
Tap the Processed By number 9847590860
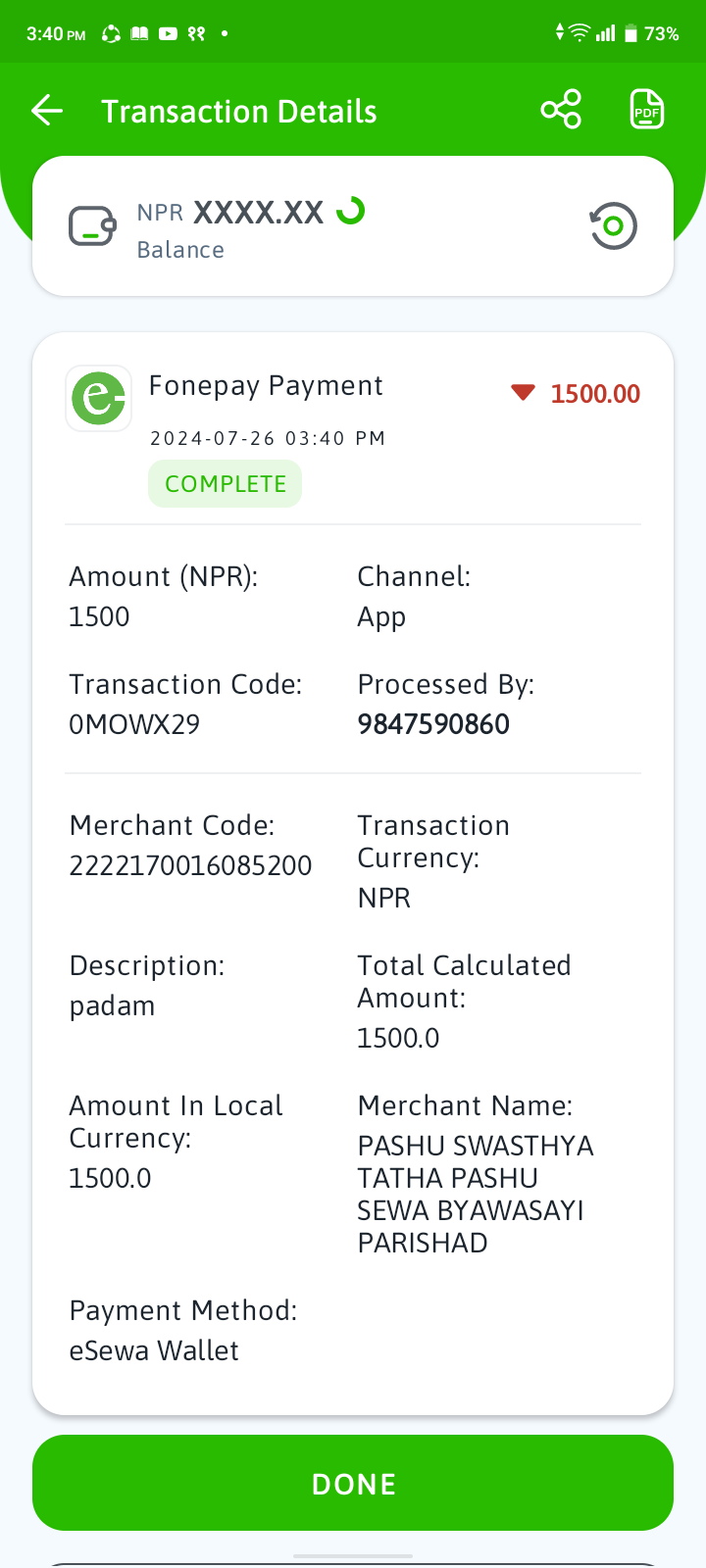[x=433, y=724]
